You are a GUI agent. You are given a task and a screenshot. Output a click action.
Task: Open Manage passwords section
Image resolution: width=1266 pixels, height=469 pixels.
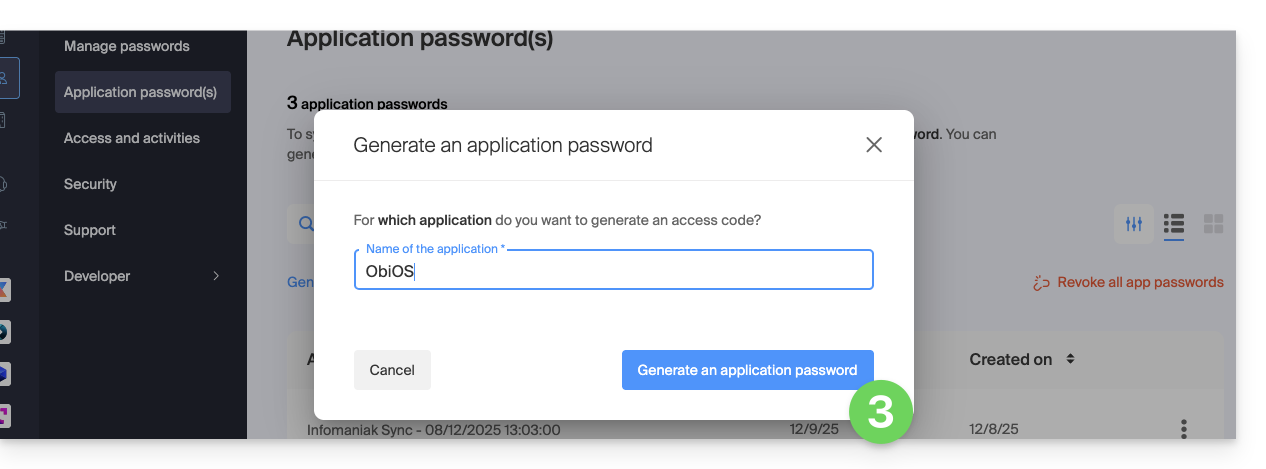126,46
